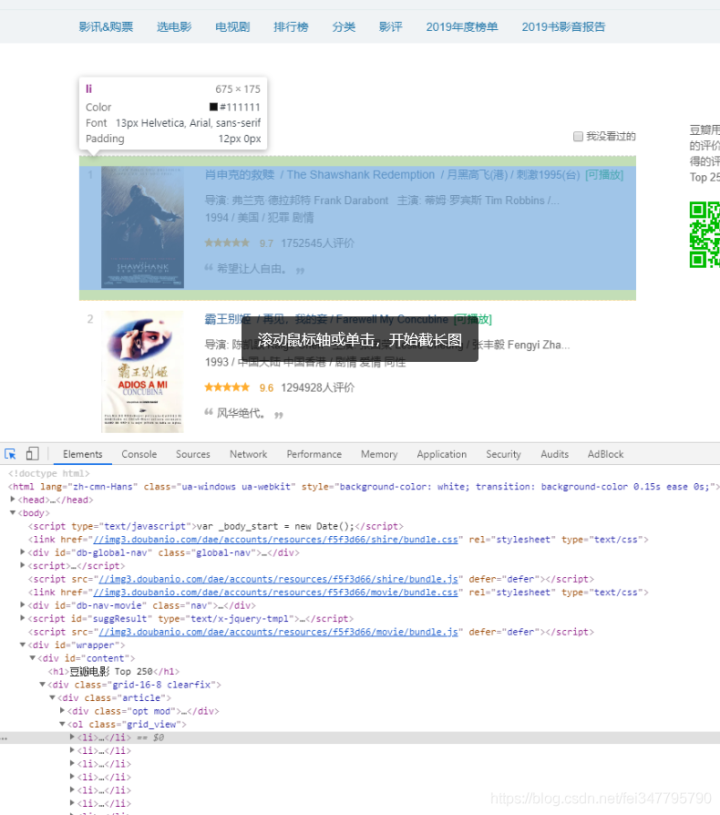Viewport: 720px width, 815px height.
Task: Open The Shawshank Redemption title link
Action: 392,175
